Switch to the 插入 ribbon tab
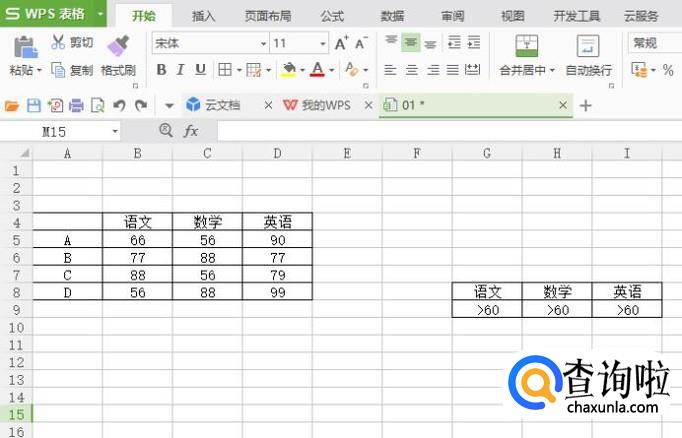 pos(204,17)
